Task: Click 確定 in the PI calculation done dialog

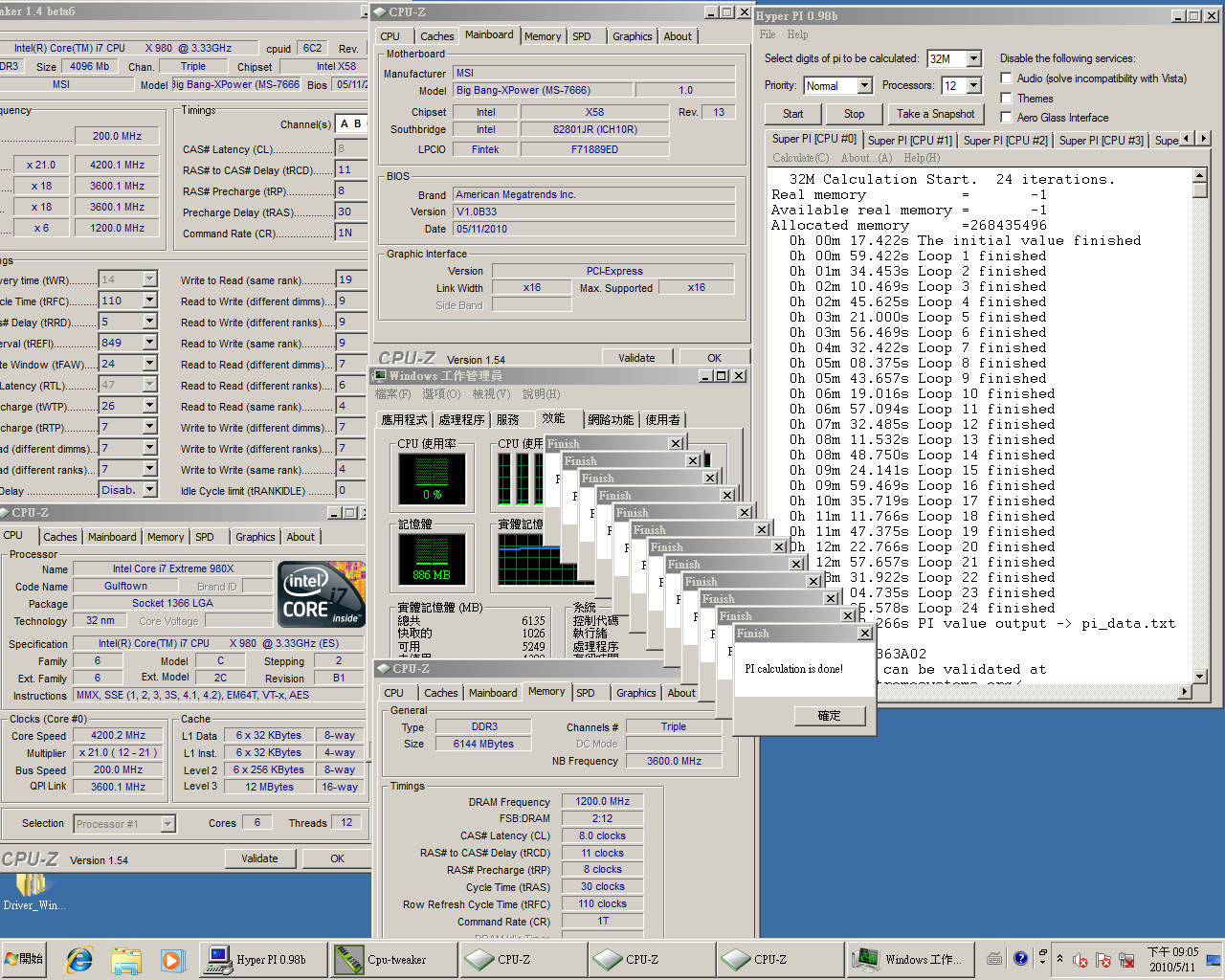Action: pyautogui.click(x=830, y=716)
